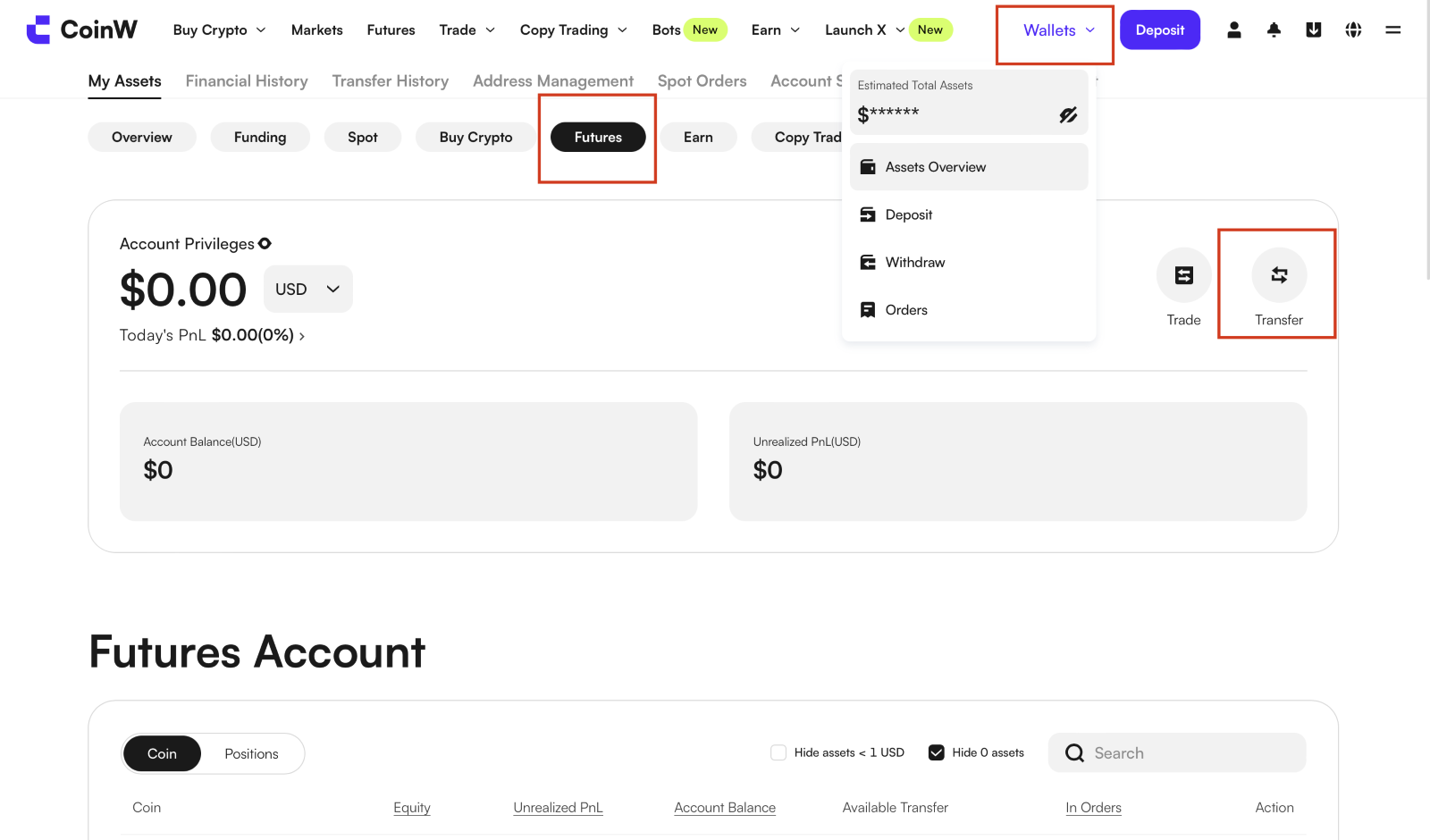
Task: Open the USD currency selector
Action: pos(307,289)
